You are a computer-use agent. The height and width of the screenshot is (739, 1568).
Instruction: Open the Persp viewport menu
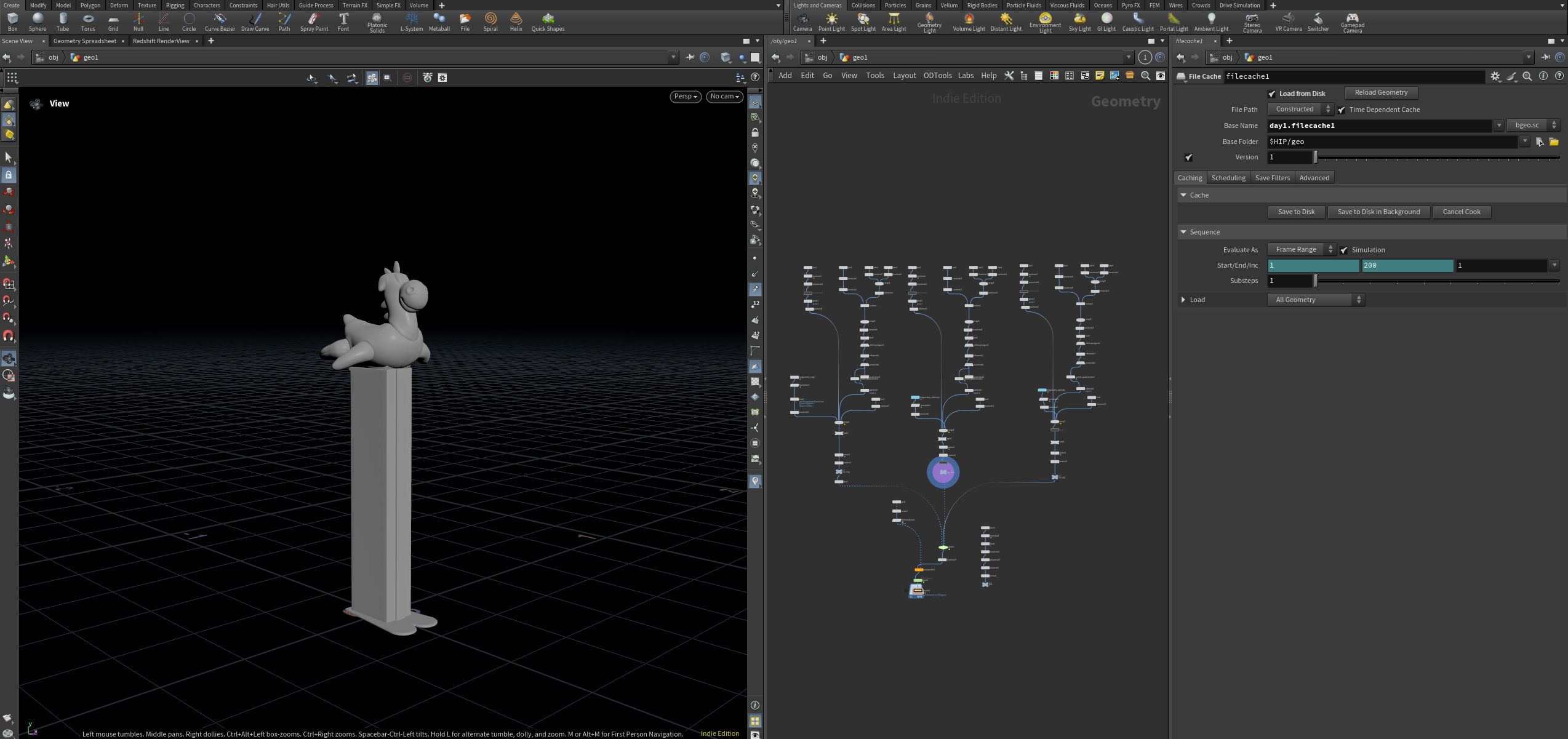click(686, 97)
